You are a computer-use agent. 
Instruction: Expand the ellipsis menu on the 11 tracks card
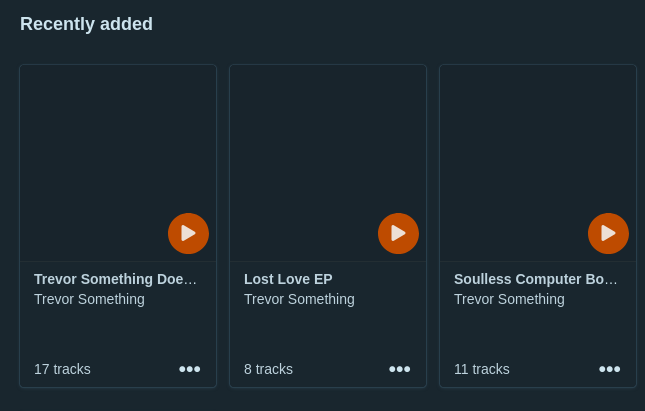coord(610,369)
